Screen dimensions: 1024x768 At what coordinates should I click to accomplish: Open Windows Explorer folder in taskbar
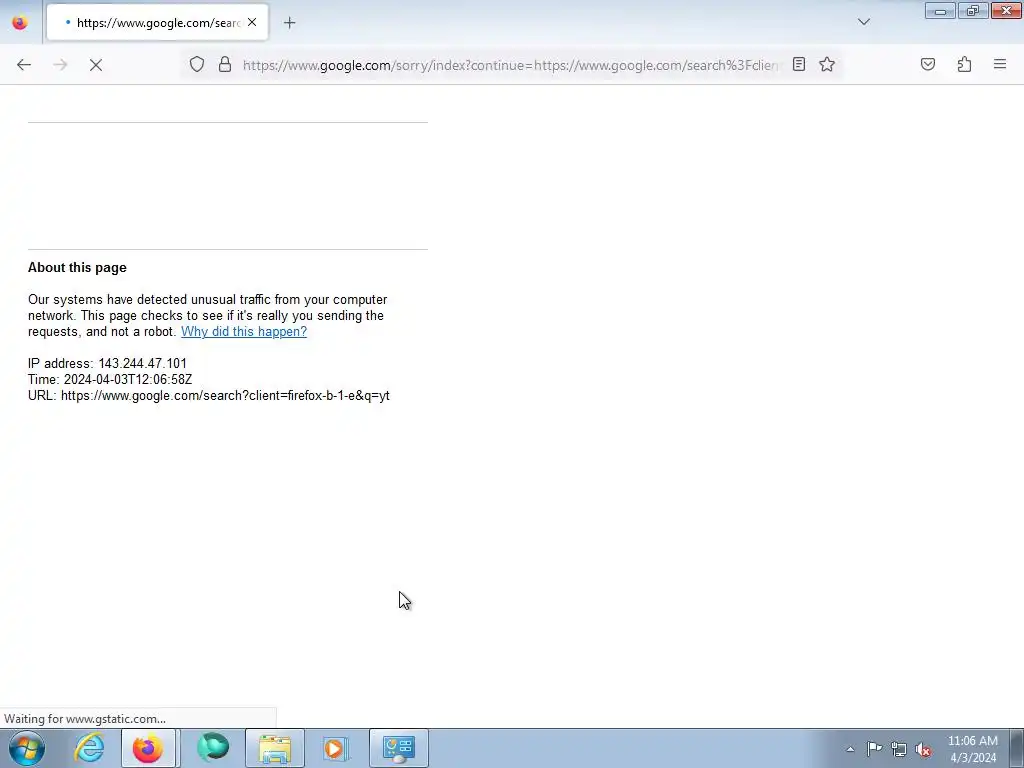click(x=275, y=748)
